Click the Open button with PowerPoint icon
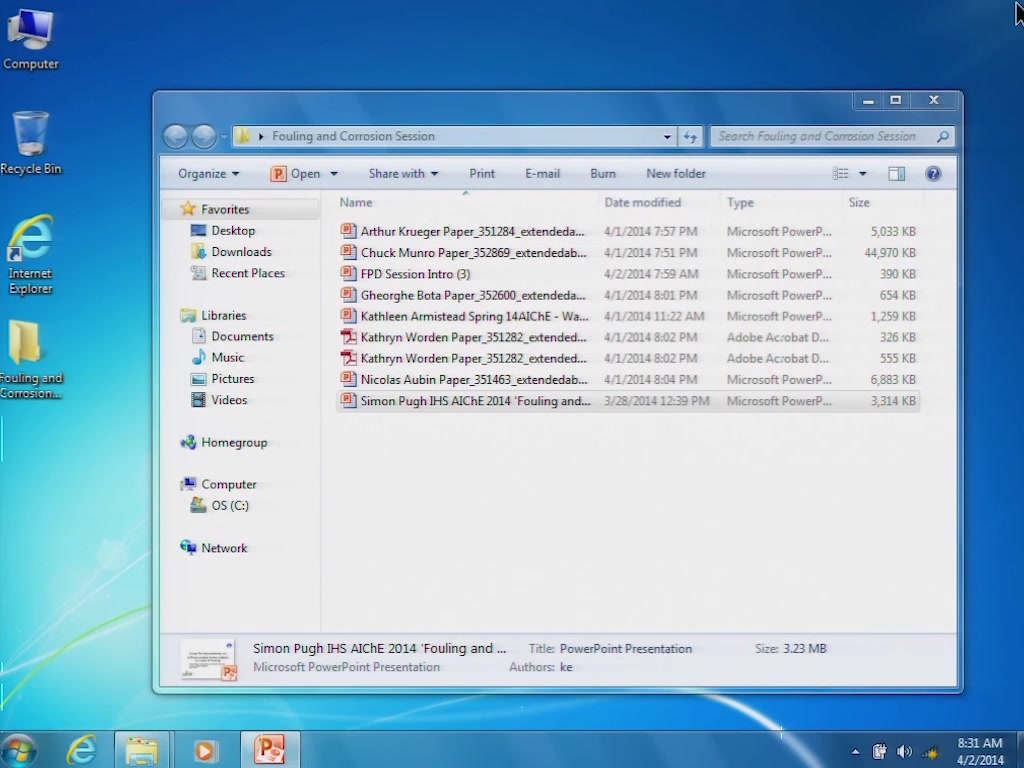Viewport: 1024px width, 768px height. (x=296, y=174)
